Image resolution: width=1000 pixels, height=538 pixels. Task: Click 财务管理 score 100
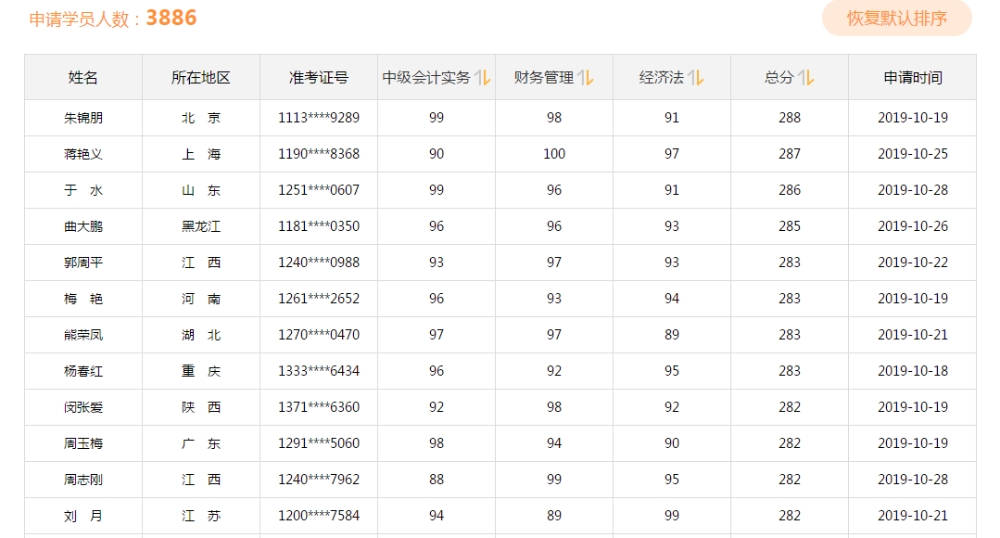[x=554, y=154]
